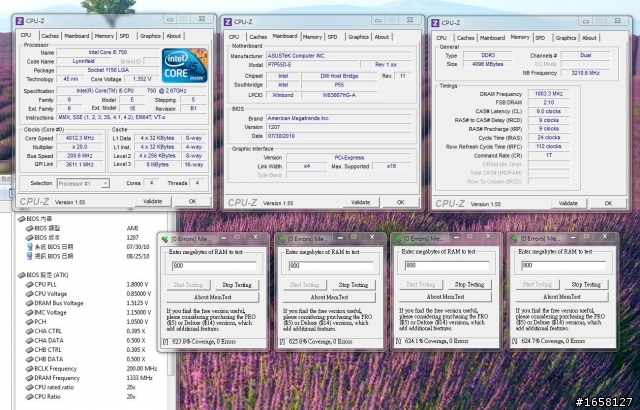Image resolution: width=640 pixels, height=410 pixels.
Task: Click the first MemTest window's green icon
Action: click(x=164, y=239)
